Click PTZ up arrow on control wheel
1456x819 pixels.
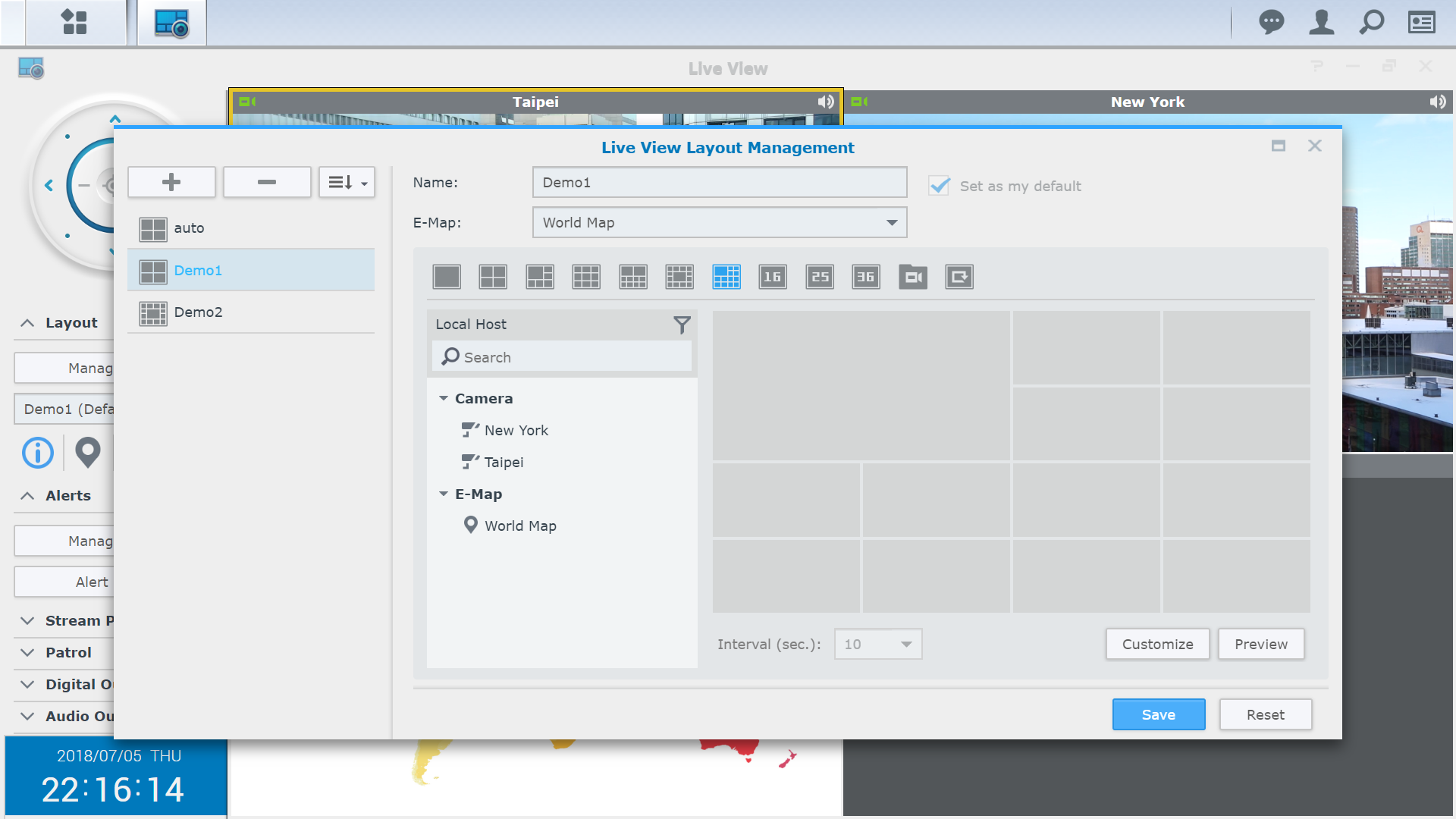115,119
